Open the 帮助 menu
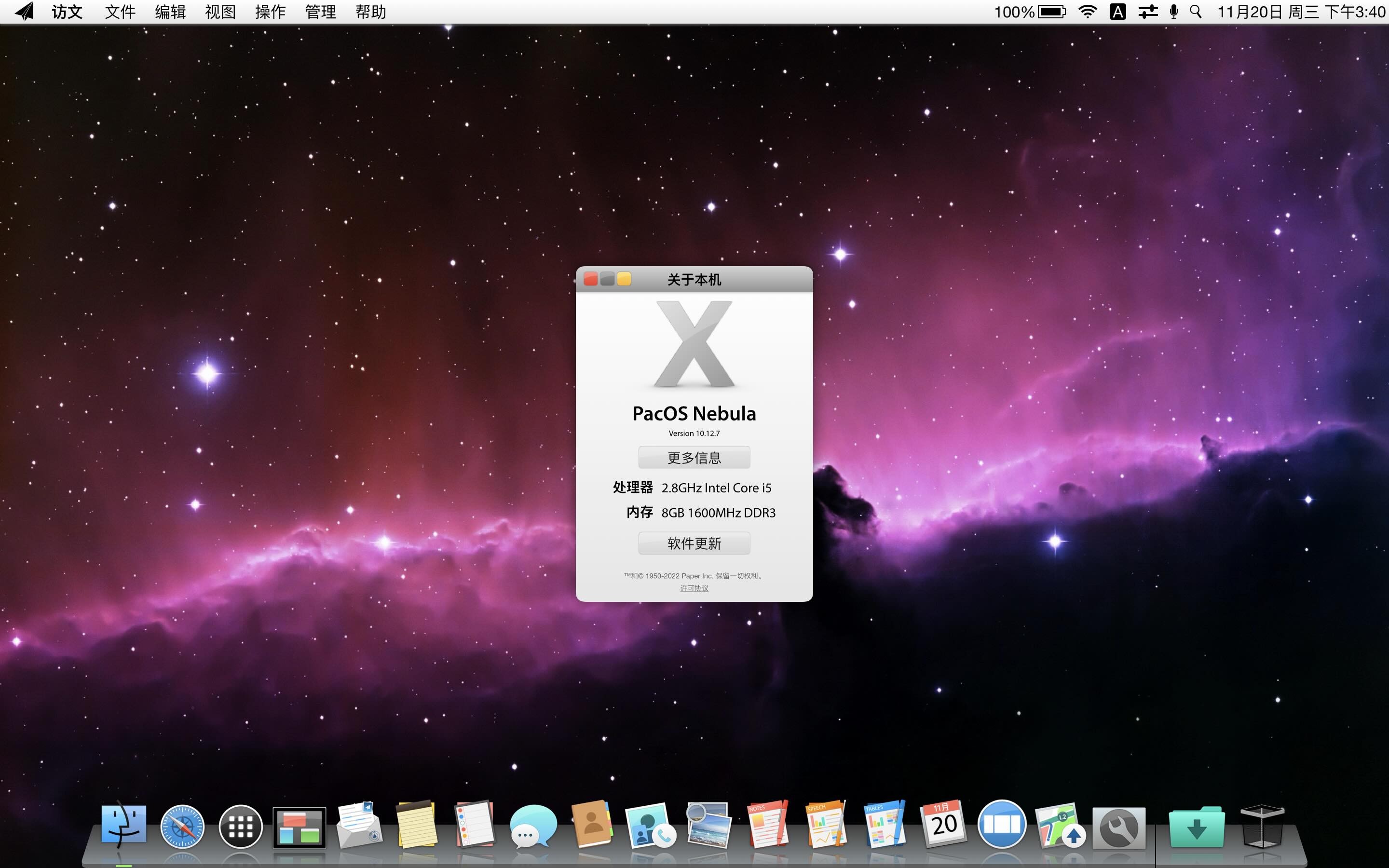Image resolution: width=1389 pixels, height=868 pixels. [371, 12]
